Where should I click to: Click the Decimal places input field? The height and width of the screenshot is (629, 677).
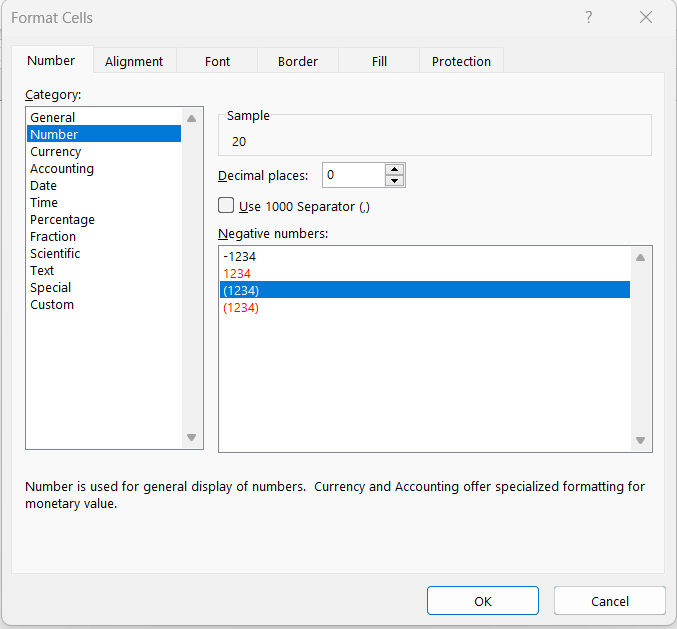[354, 175]
